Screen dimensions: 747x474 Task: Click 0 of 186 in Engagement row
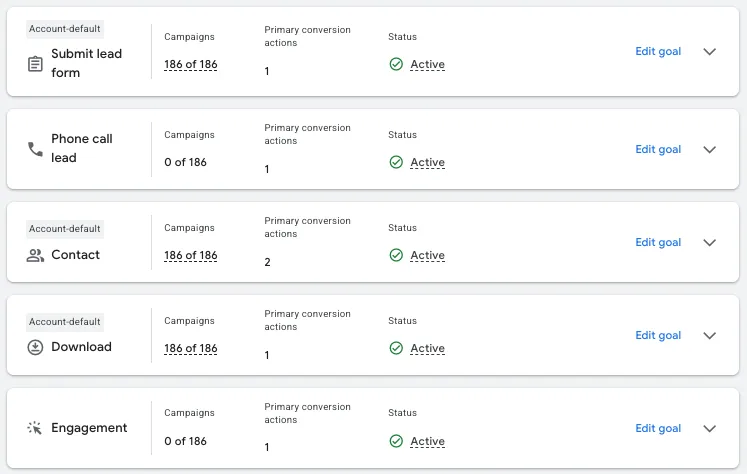[x=185, y=441]
